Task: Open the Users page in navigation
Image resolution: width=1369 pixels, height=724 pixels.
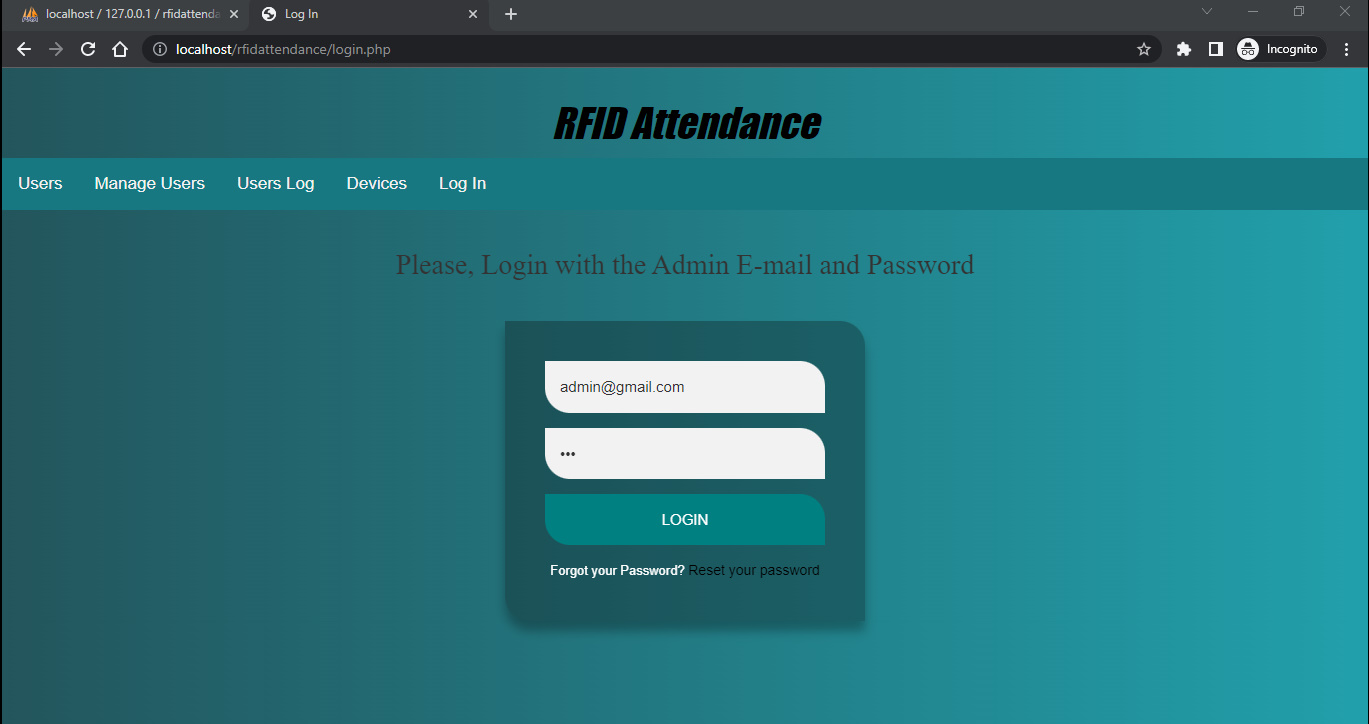Action: tap(40, 184)
